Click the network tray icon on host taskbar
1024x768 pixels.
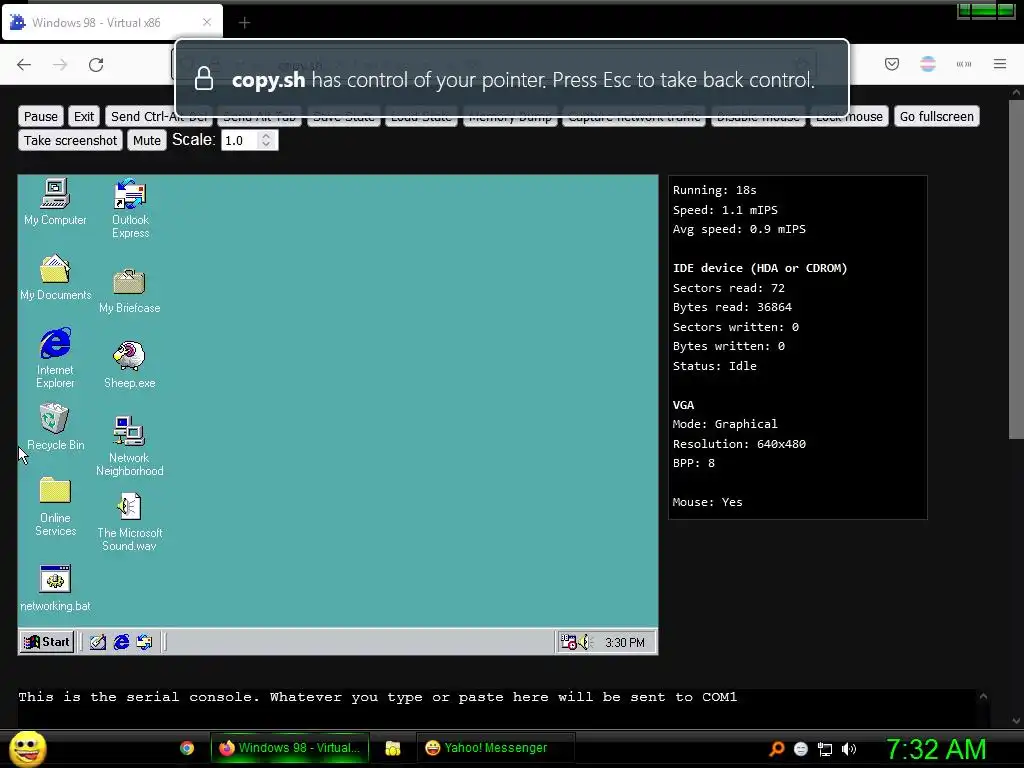825,749
